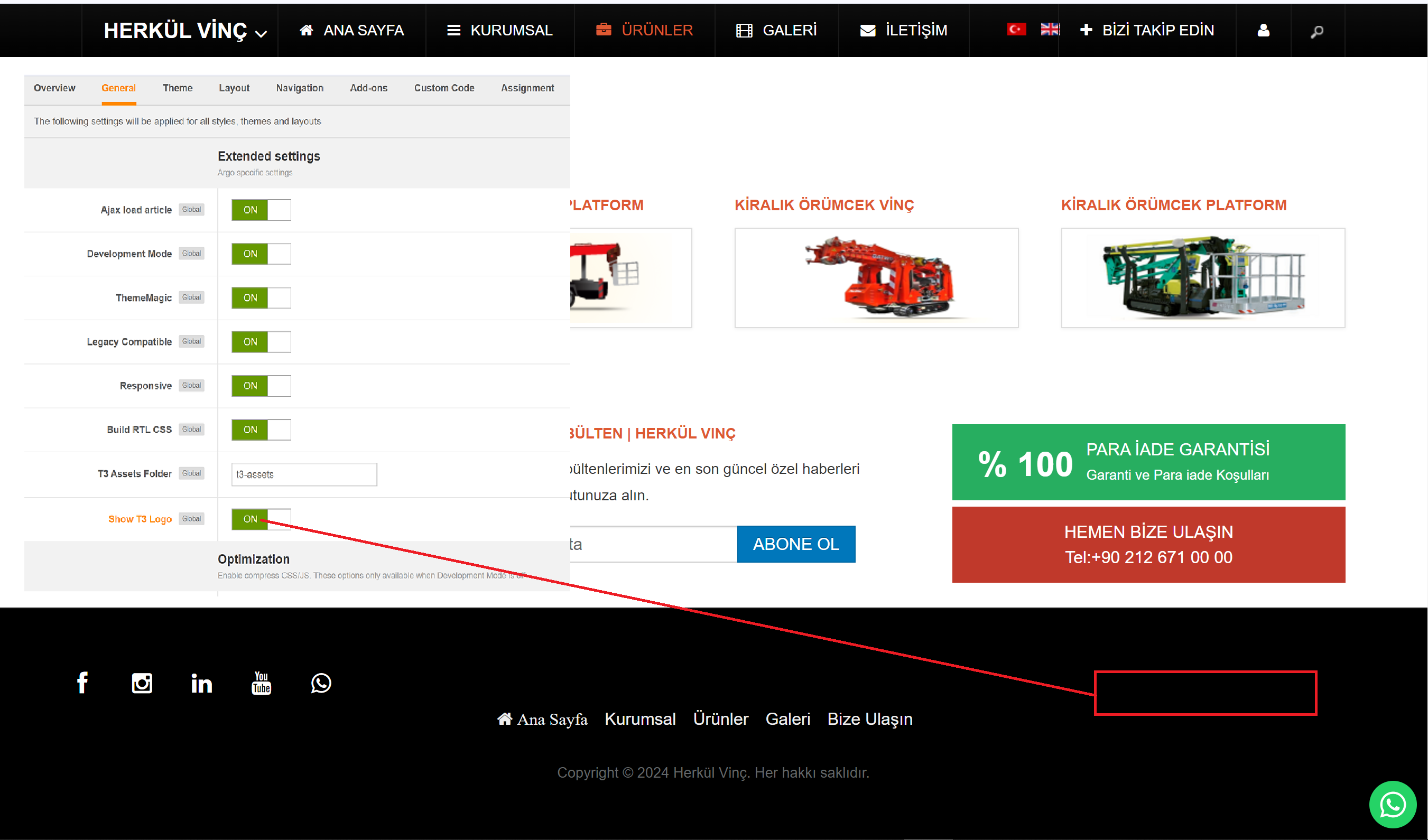Open the user account icon in header

pos(1263,30)
